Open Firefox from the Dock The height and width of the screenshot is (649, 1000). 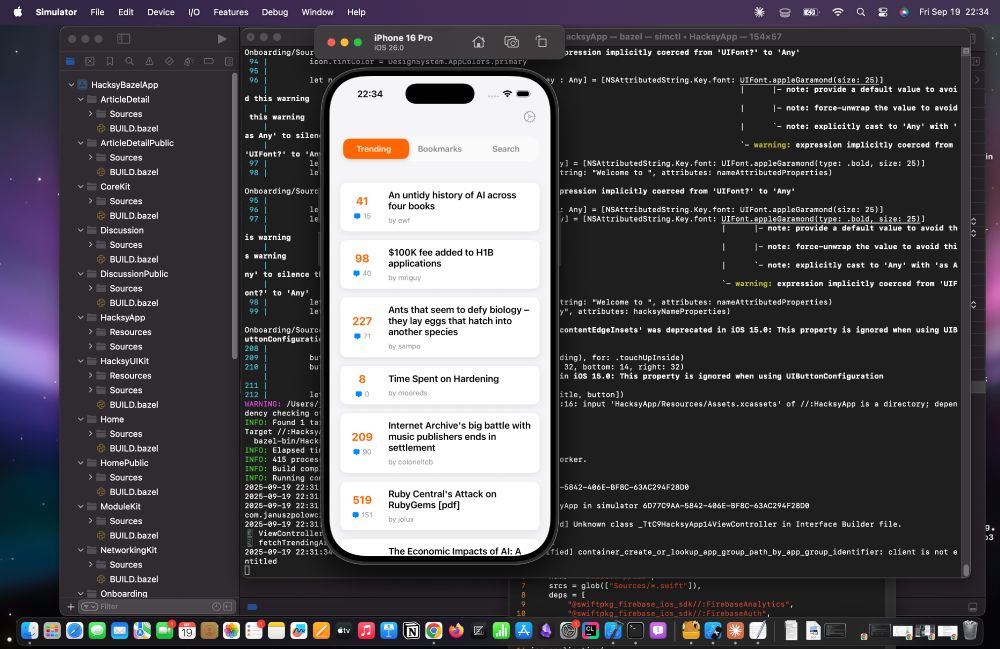(456, 631)
